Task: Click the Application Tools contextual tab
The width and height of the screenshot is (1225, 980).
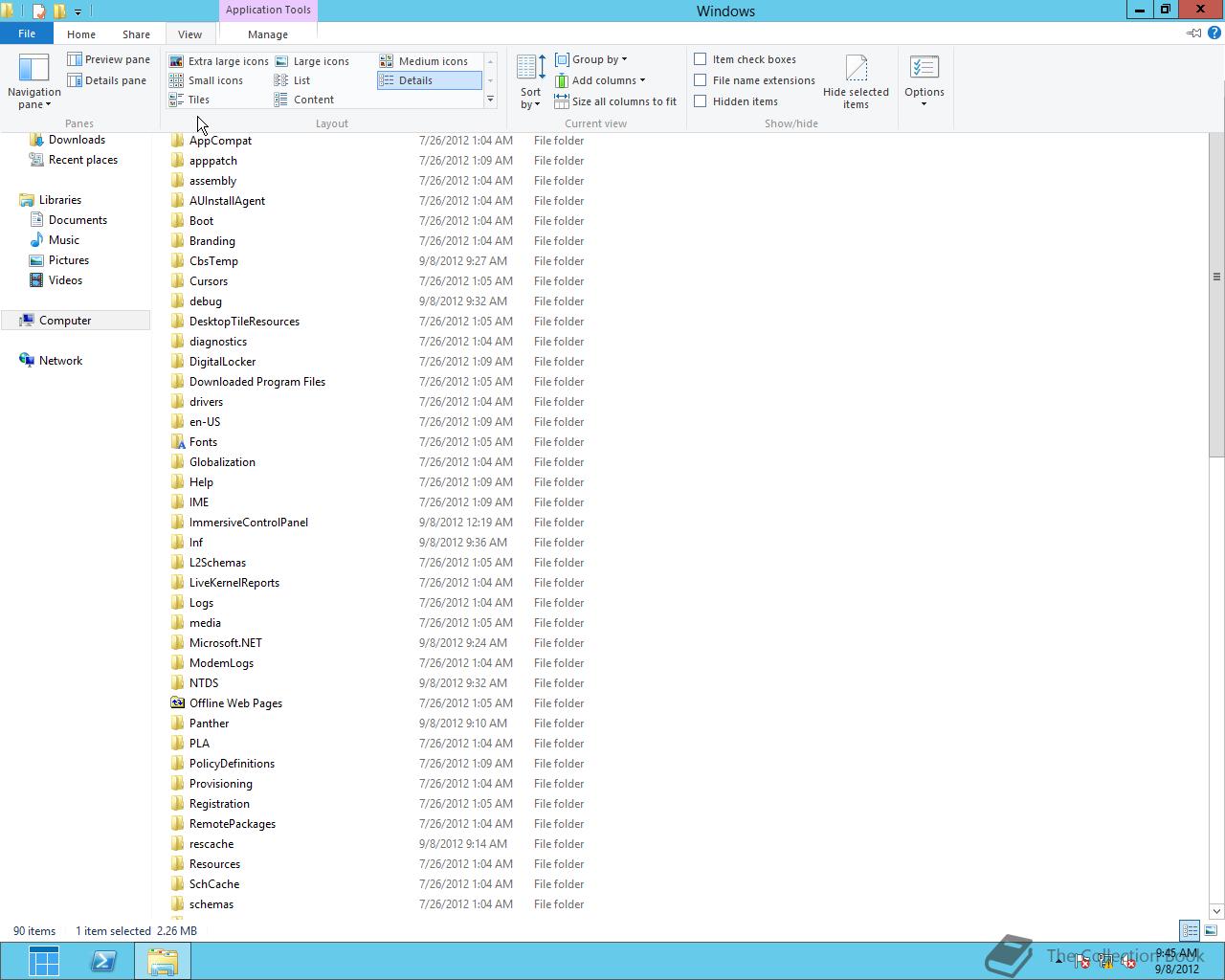Action: point(268,10)
